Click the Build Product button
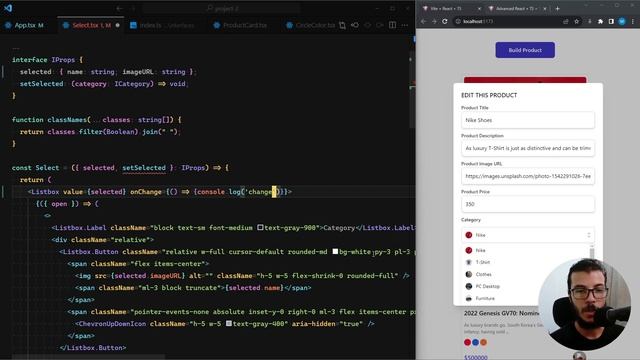 tap(525, 50)
